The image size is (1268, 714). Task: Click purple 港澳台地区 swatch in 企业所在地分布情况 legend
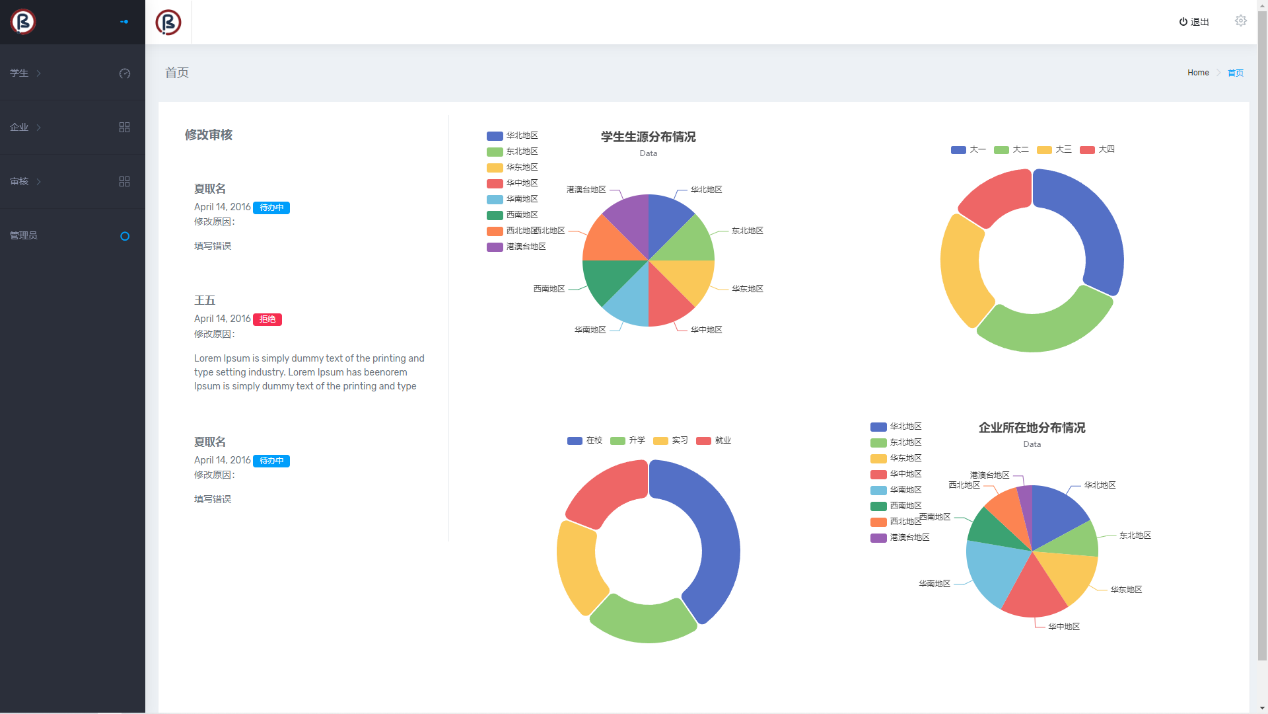point(878,537)
